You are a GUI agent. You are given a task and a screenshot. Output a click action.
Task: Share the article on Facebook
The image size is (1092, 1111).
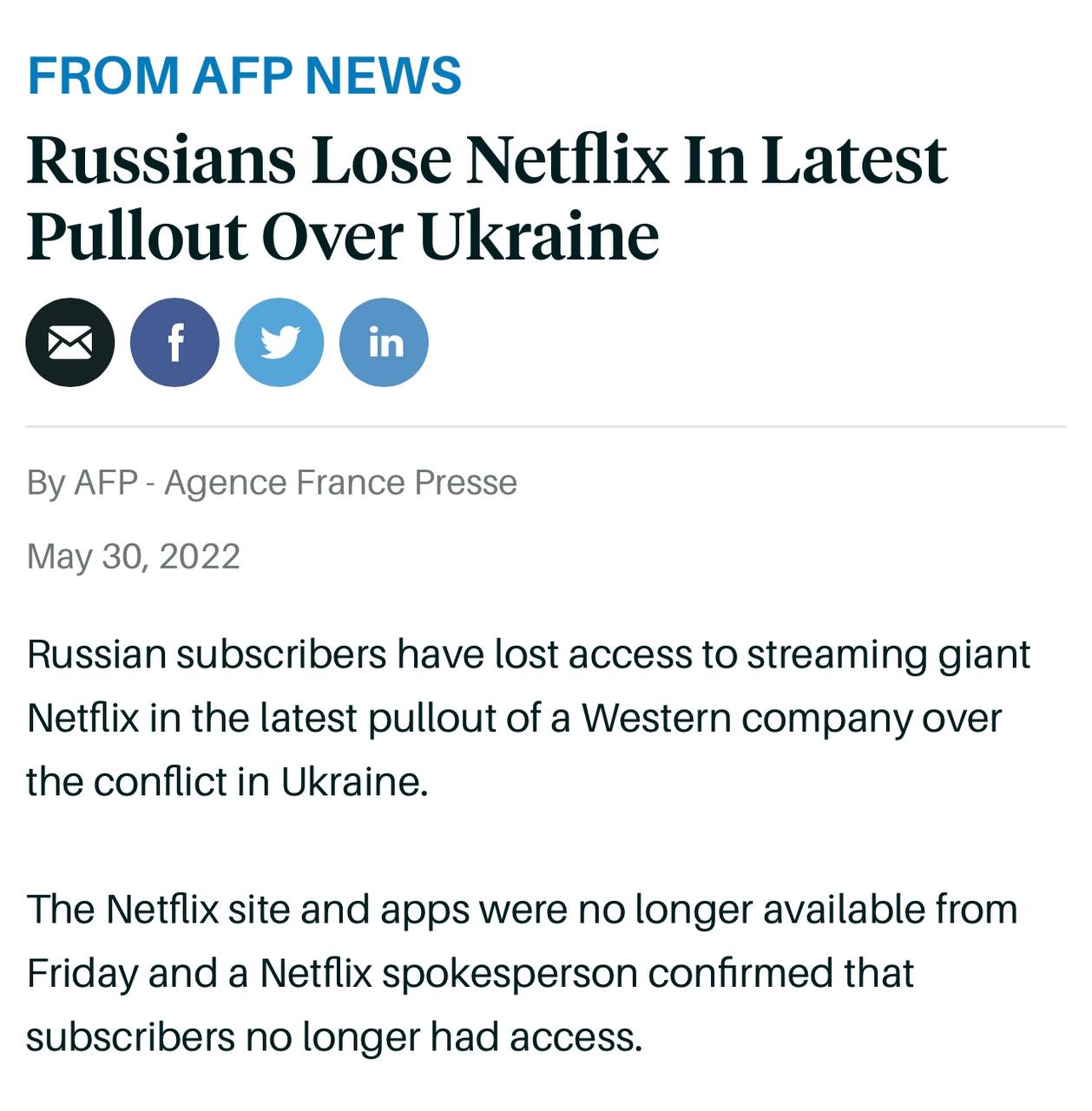tap(174, 342)
